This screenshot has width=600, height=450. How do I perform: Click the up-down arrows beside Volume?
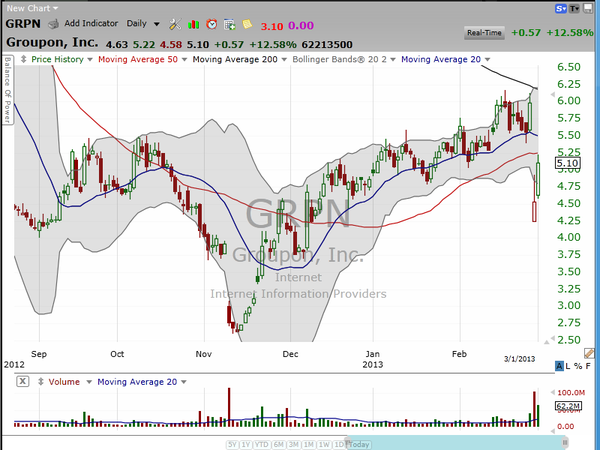click(x=41, y=382)
